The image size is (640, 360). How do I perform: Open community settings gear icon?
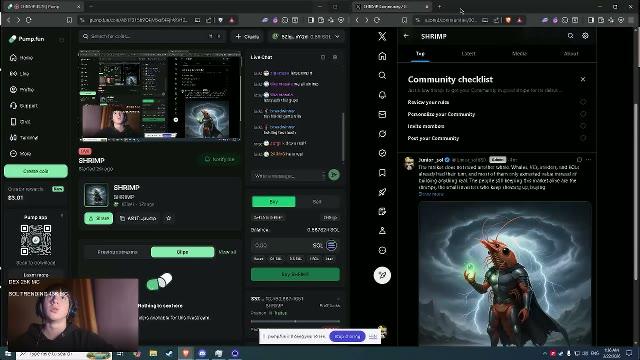click(585, 36)
